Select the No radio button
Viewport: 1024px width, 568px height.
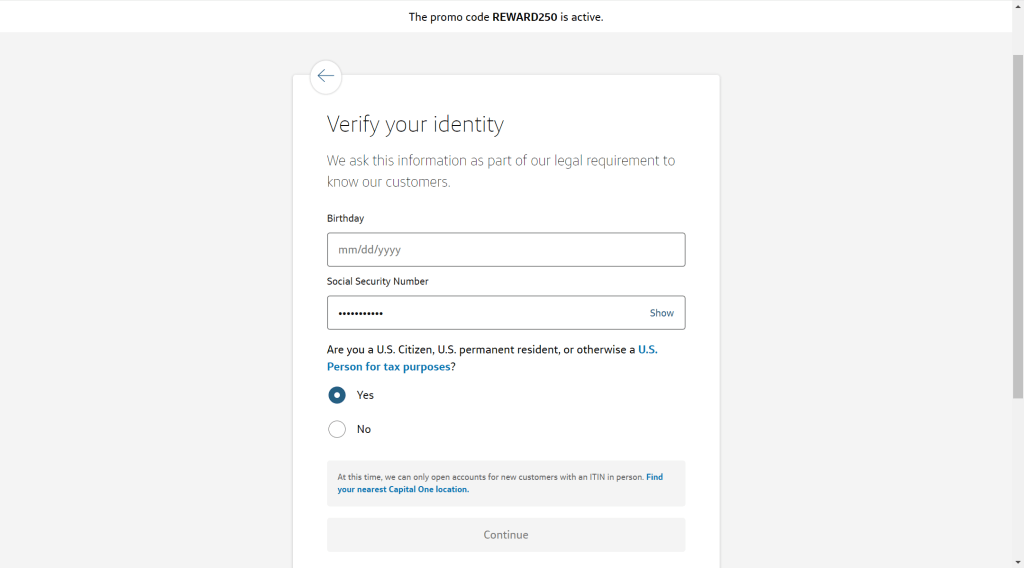(337, 429)
